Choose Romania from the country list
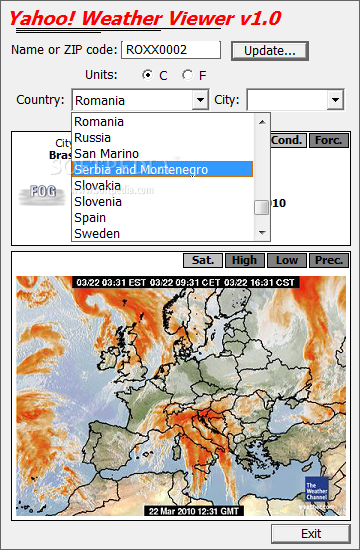The image size is (360, 550). [162, 122]
